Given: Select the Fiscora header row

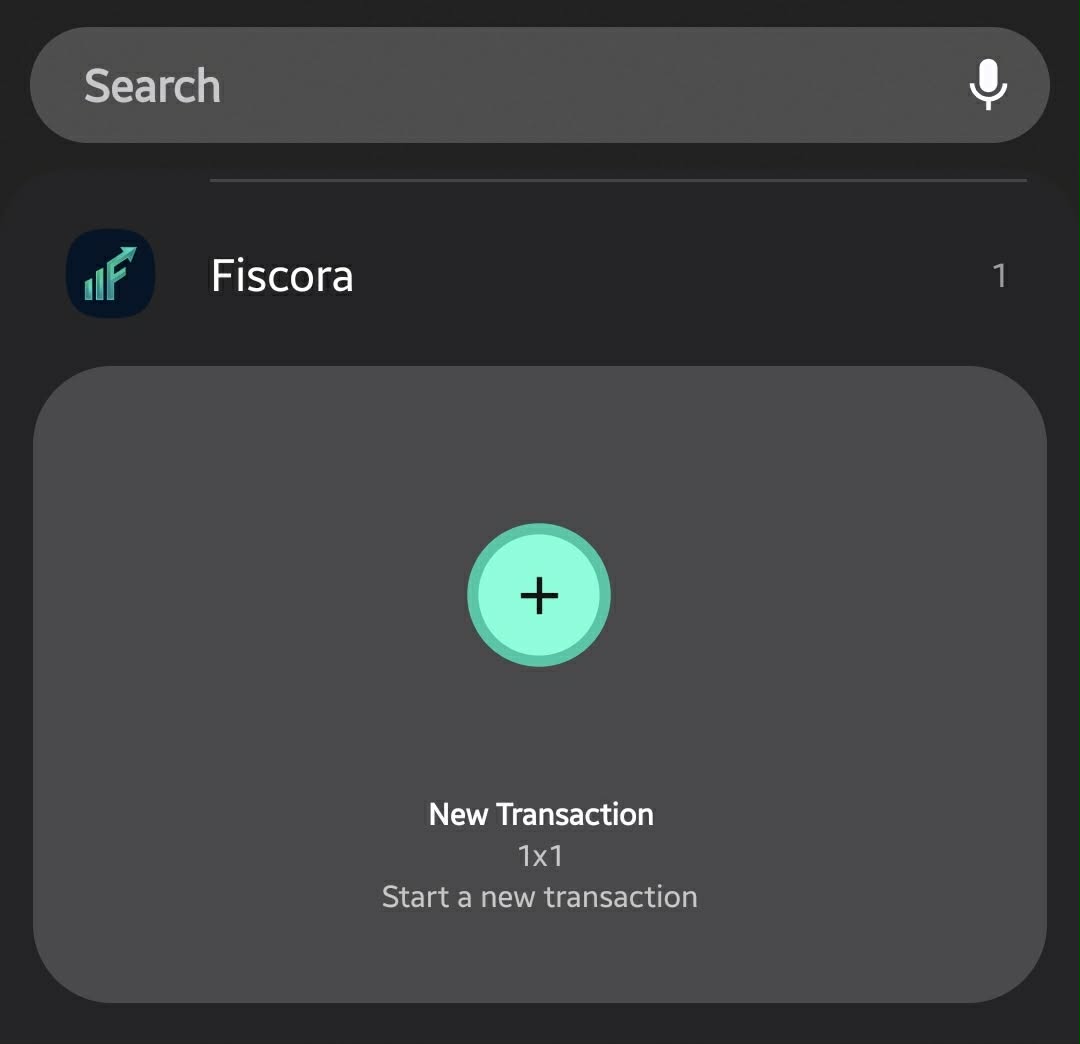Looking at the screenshot, I should [540, 276].
